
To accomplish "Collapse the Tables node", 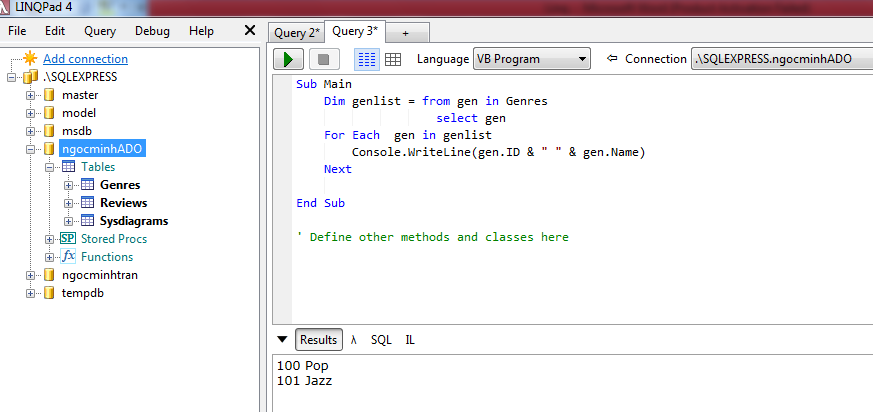I will point(50,167).
